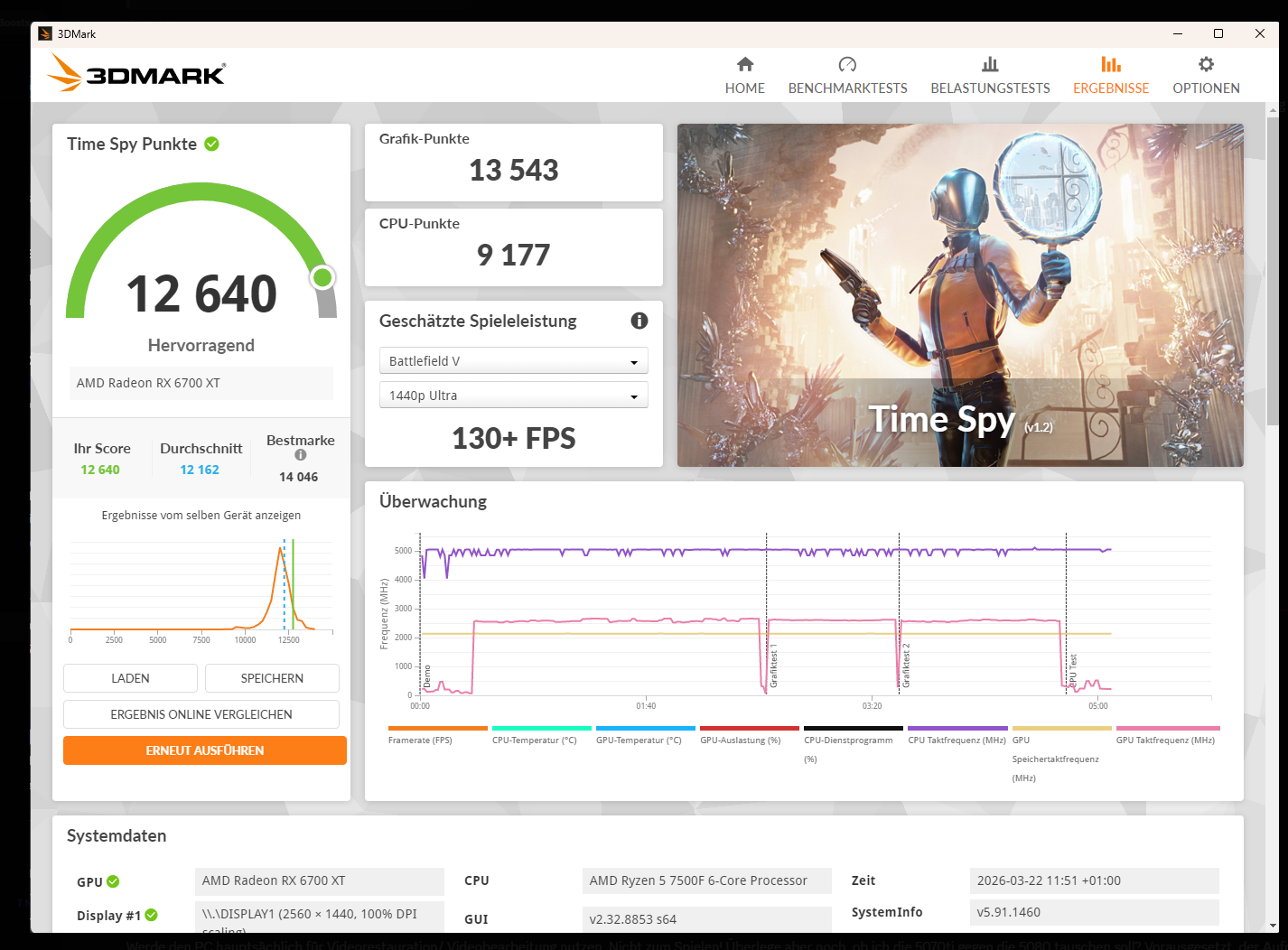Click the scroll down arrow at bottom right
The width and height of the screenshot is (1288, 950).
point(1273,926)
